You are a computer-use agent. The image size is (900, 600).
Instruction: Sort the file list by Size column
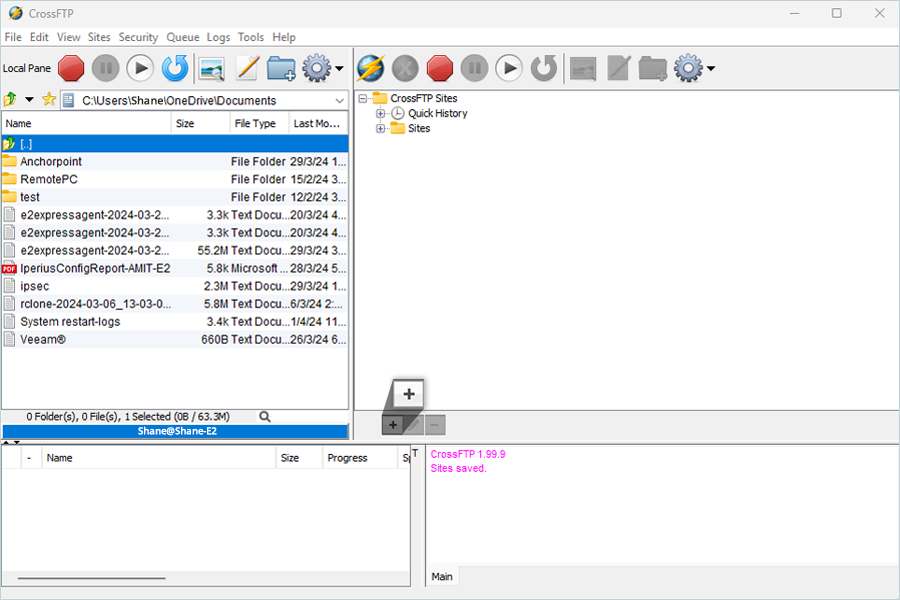point(200,123)
